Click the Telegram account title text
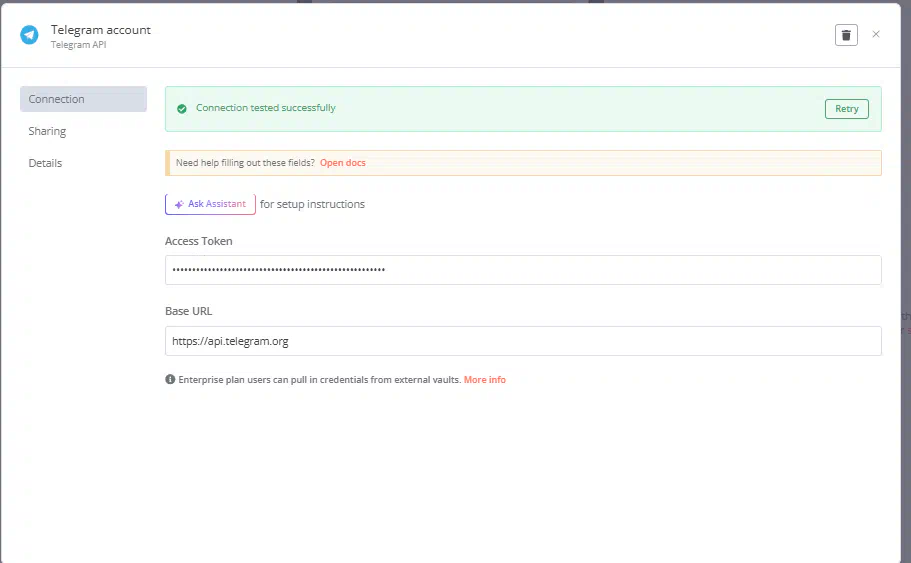 pyautogui.click(x=101, y=30)
